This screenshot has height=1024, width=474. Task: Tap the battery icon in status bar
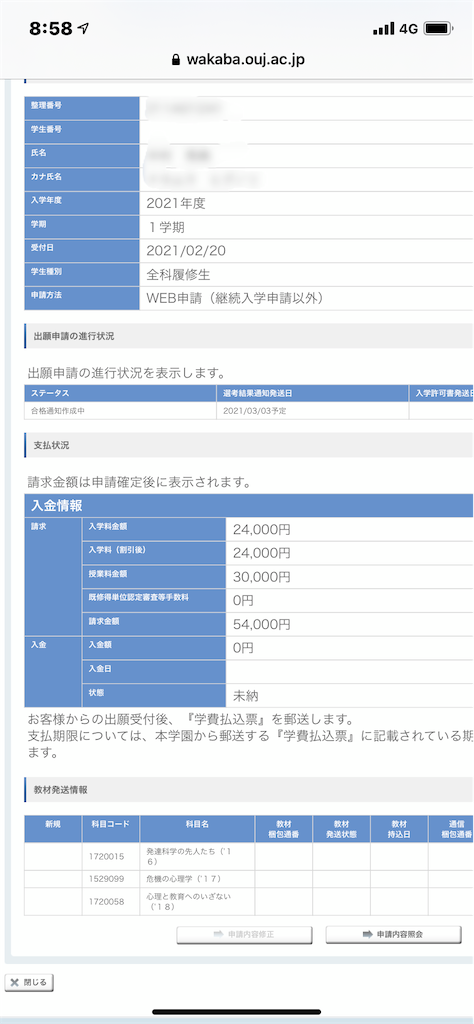437,29
